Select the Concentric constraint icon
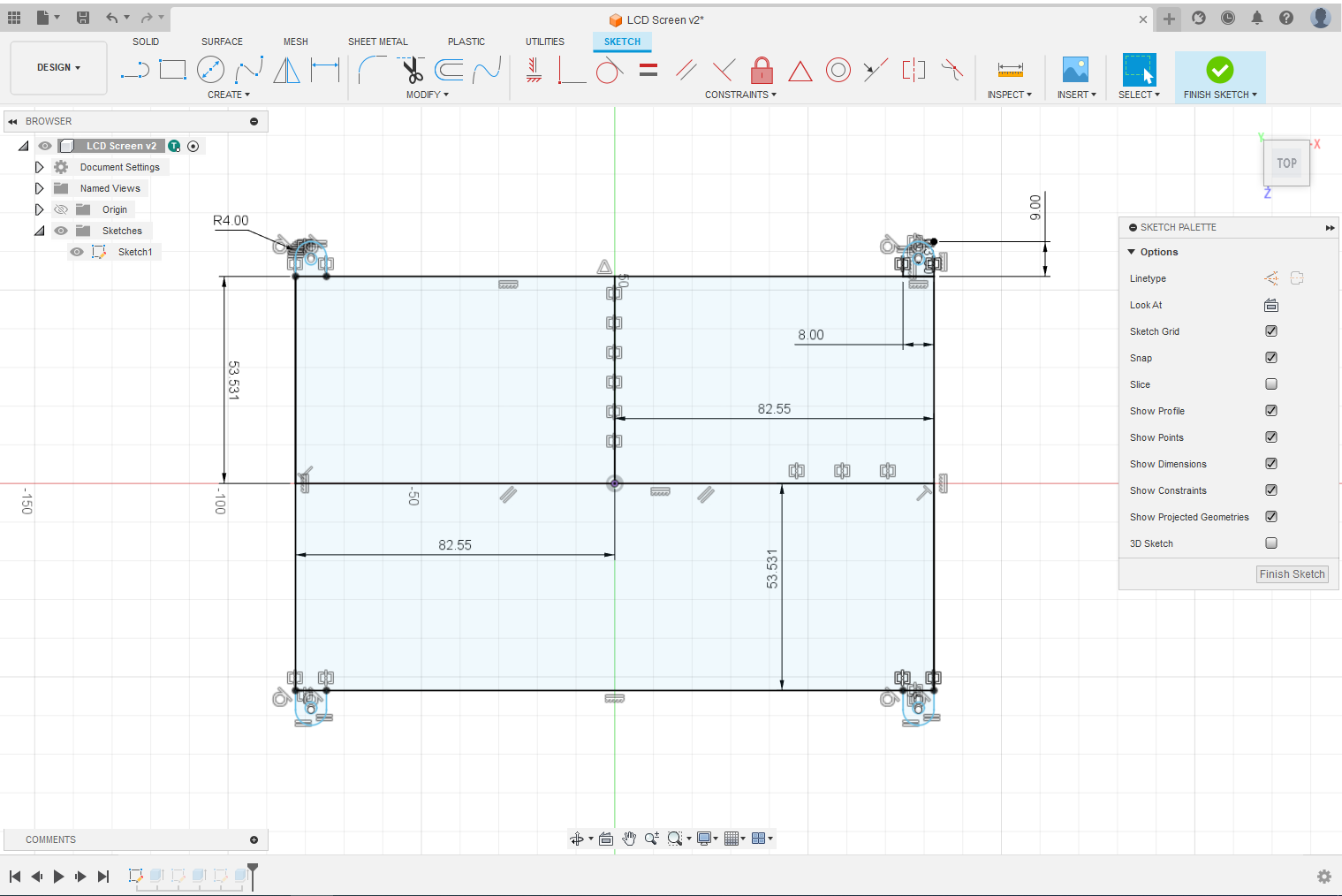1342x896 pixels. 838,70
